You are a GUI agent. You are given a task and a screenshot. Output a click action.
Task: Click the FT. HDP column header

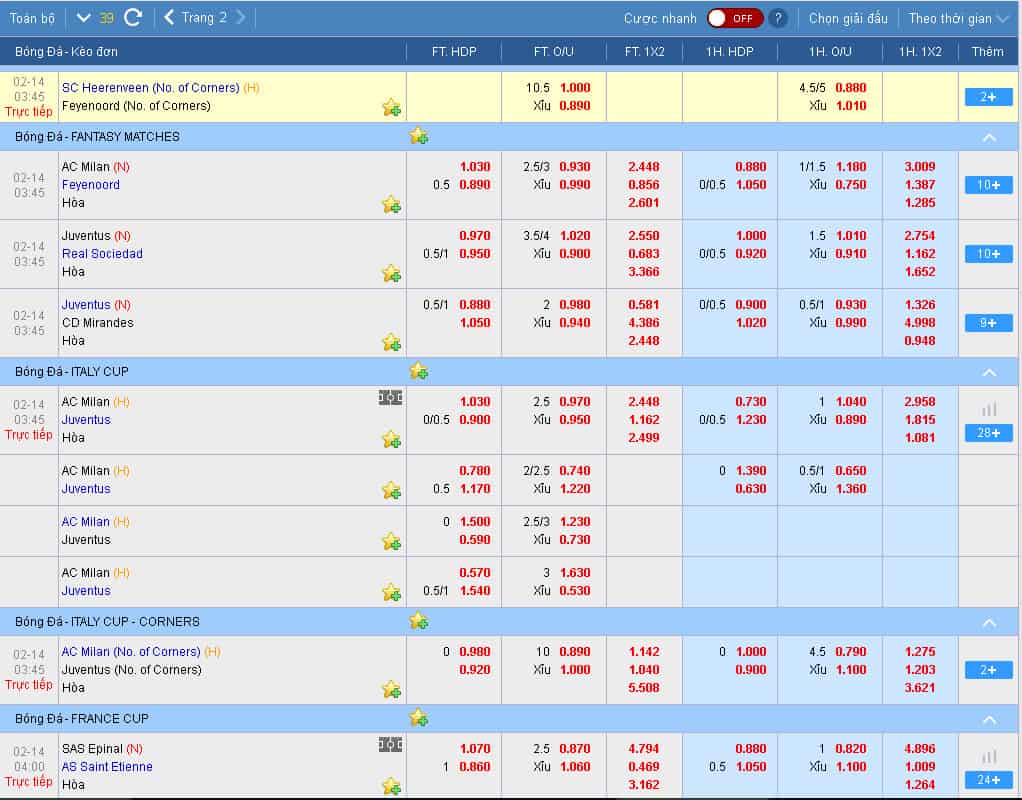click(454, 52)
